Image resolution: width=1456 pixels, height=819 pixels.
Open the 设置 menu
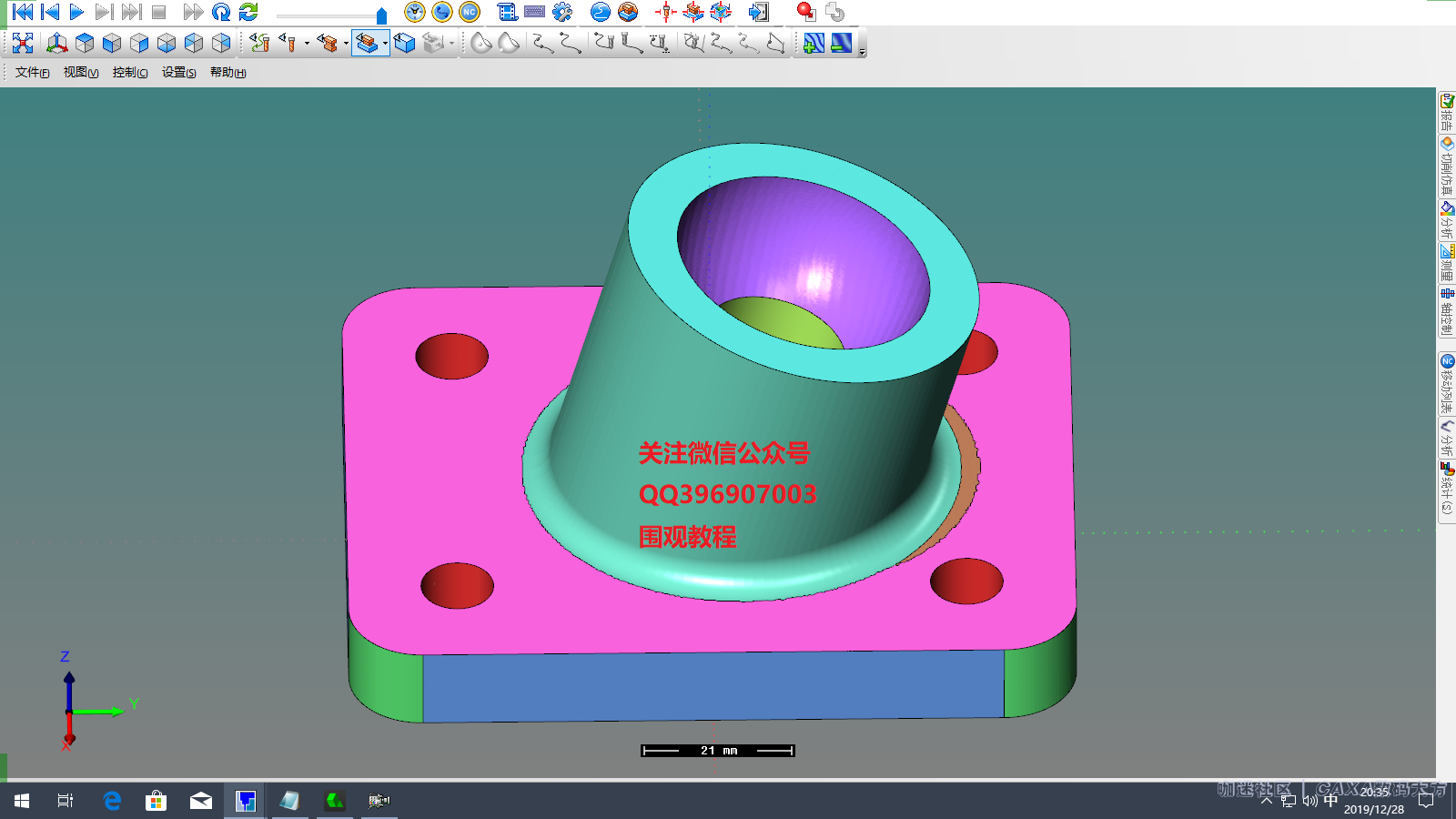[178, 73]
